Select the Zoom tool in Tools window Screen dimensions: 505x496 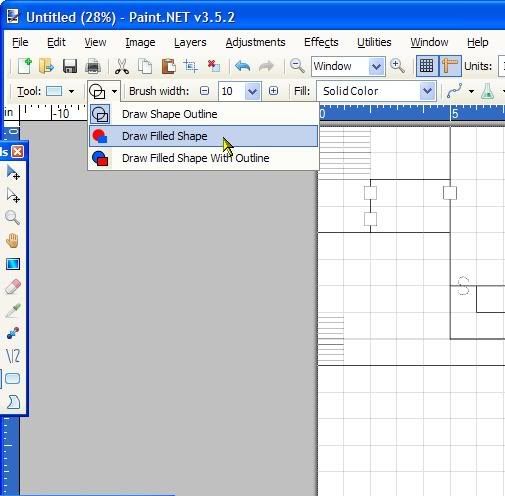point(13,218)
